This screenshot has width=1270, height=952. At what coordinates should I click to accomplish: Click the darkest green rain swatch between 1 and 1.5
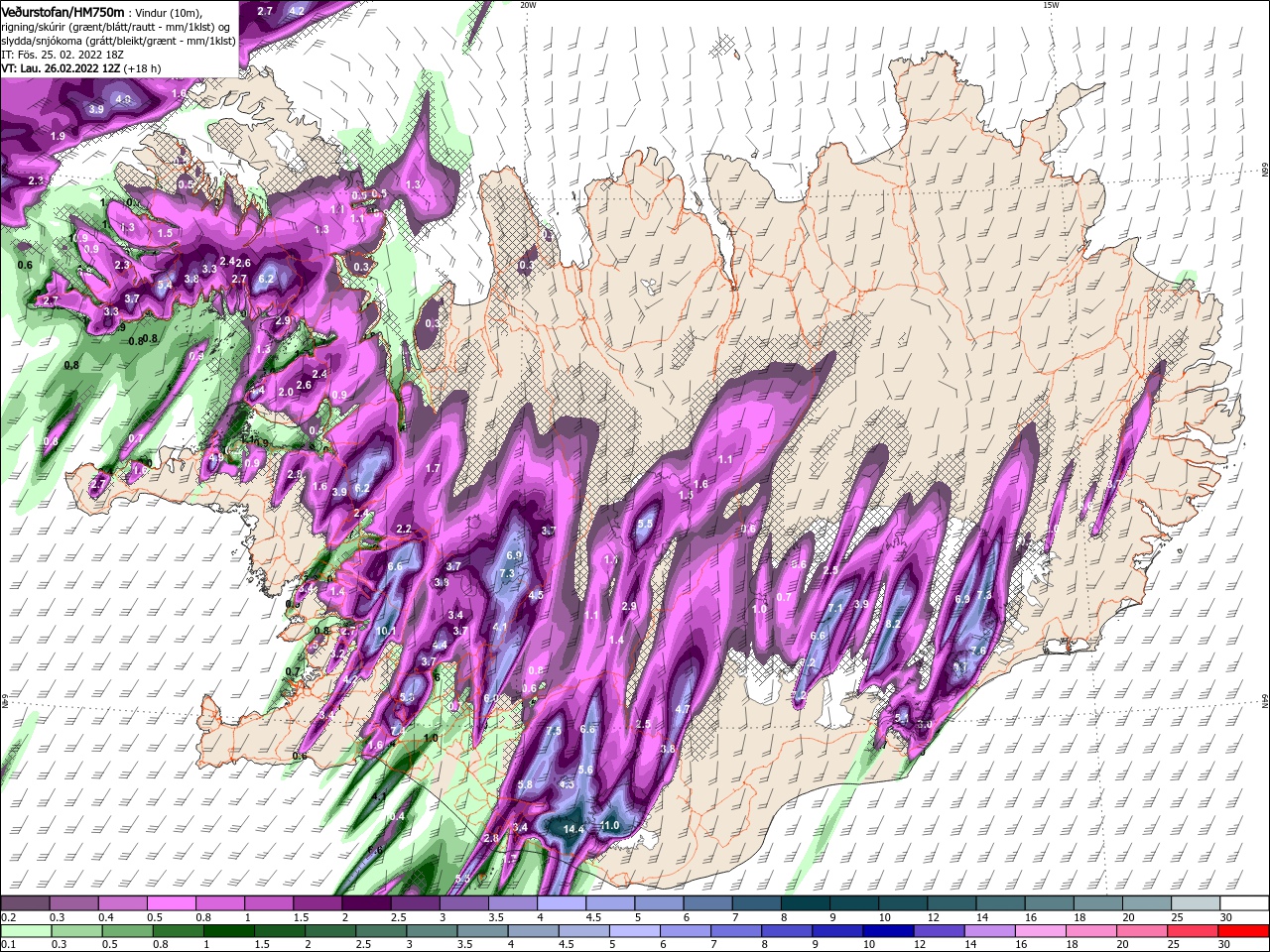pos(229,931)
